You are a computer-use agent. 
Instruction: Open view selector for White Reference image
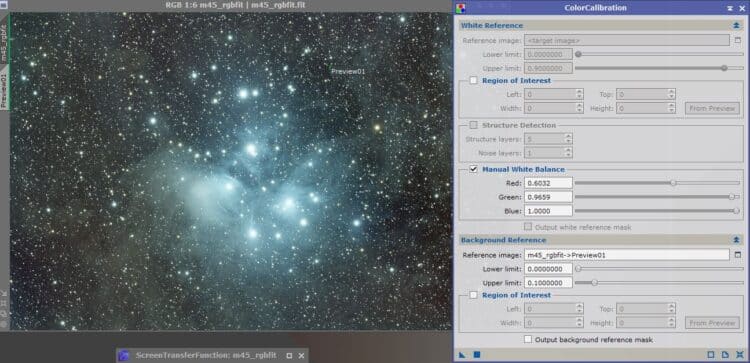[x=738, y=41]
